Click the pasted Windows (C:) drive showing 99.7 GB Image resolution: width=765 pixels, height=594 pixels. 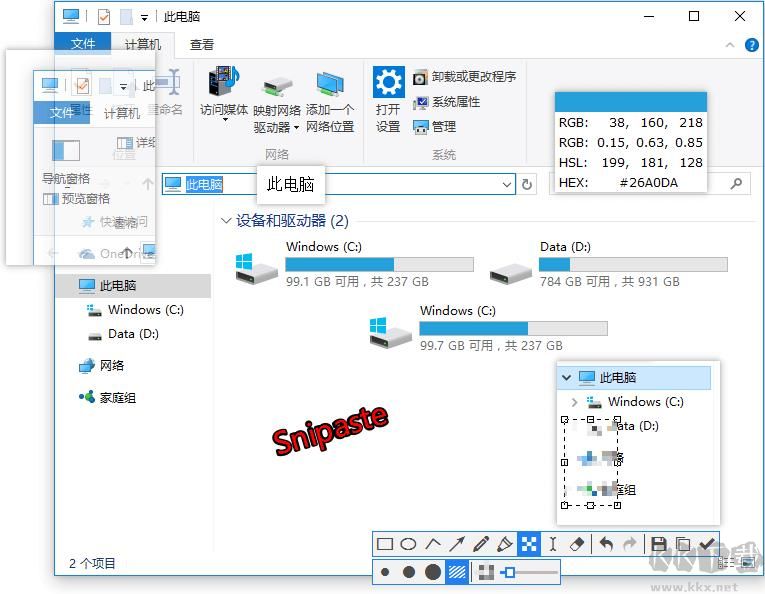tap(487, 328)
